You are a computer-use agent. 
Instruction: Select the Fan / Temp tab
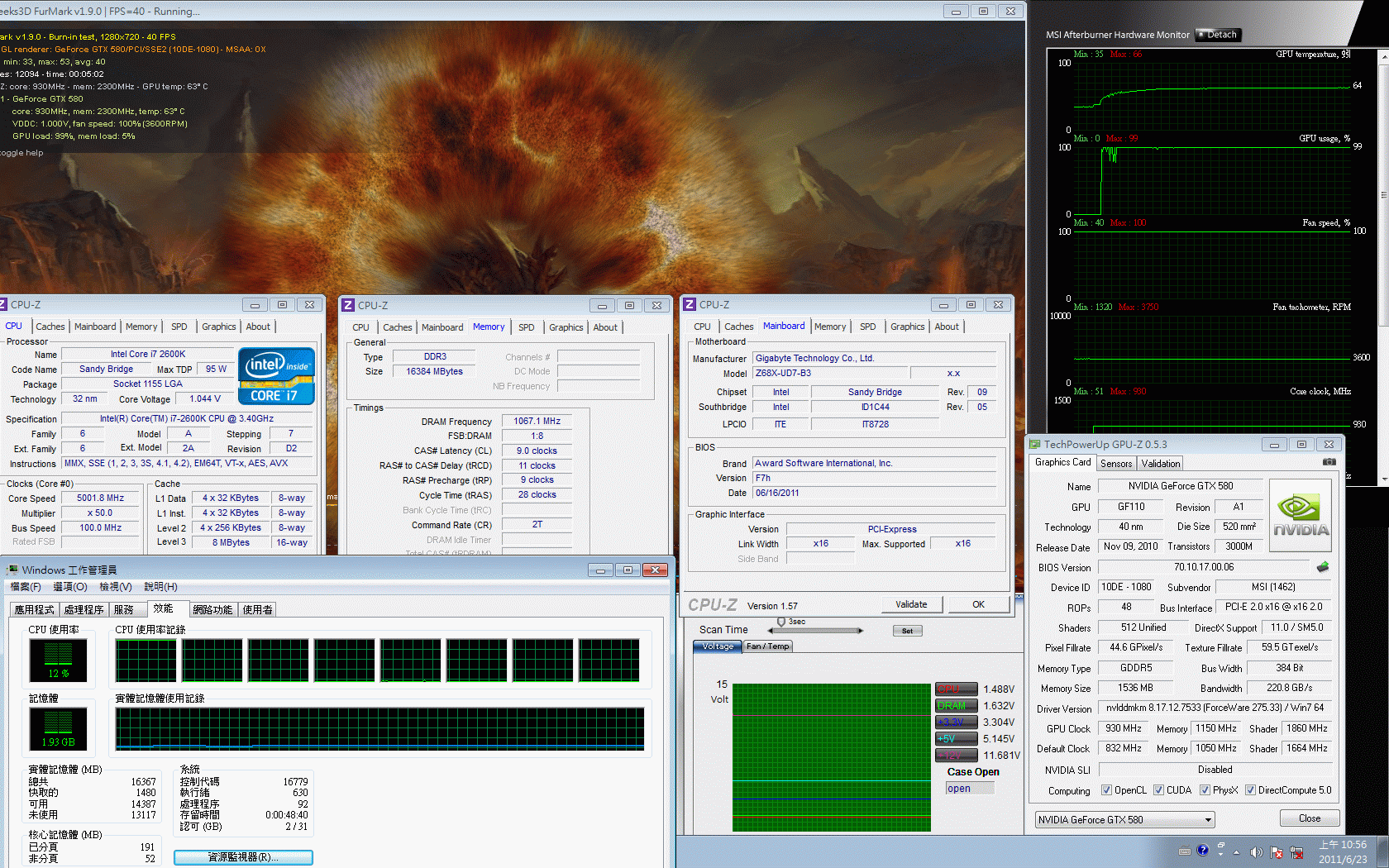768,646
